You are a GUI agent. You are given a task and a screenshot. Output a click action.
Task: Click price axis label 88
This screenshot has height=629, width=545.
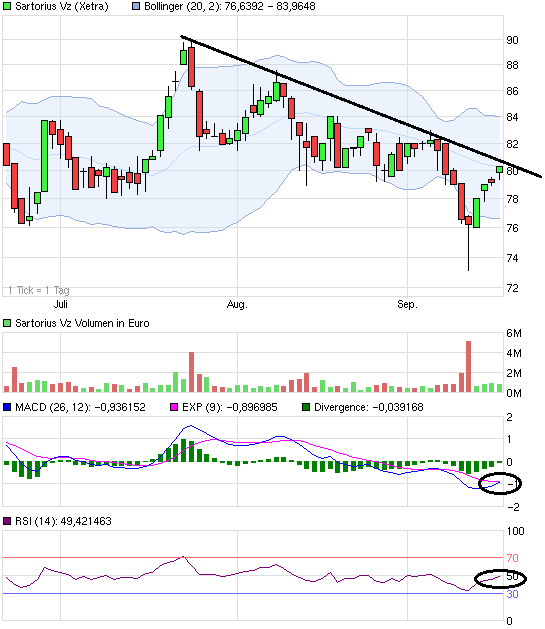512,65
